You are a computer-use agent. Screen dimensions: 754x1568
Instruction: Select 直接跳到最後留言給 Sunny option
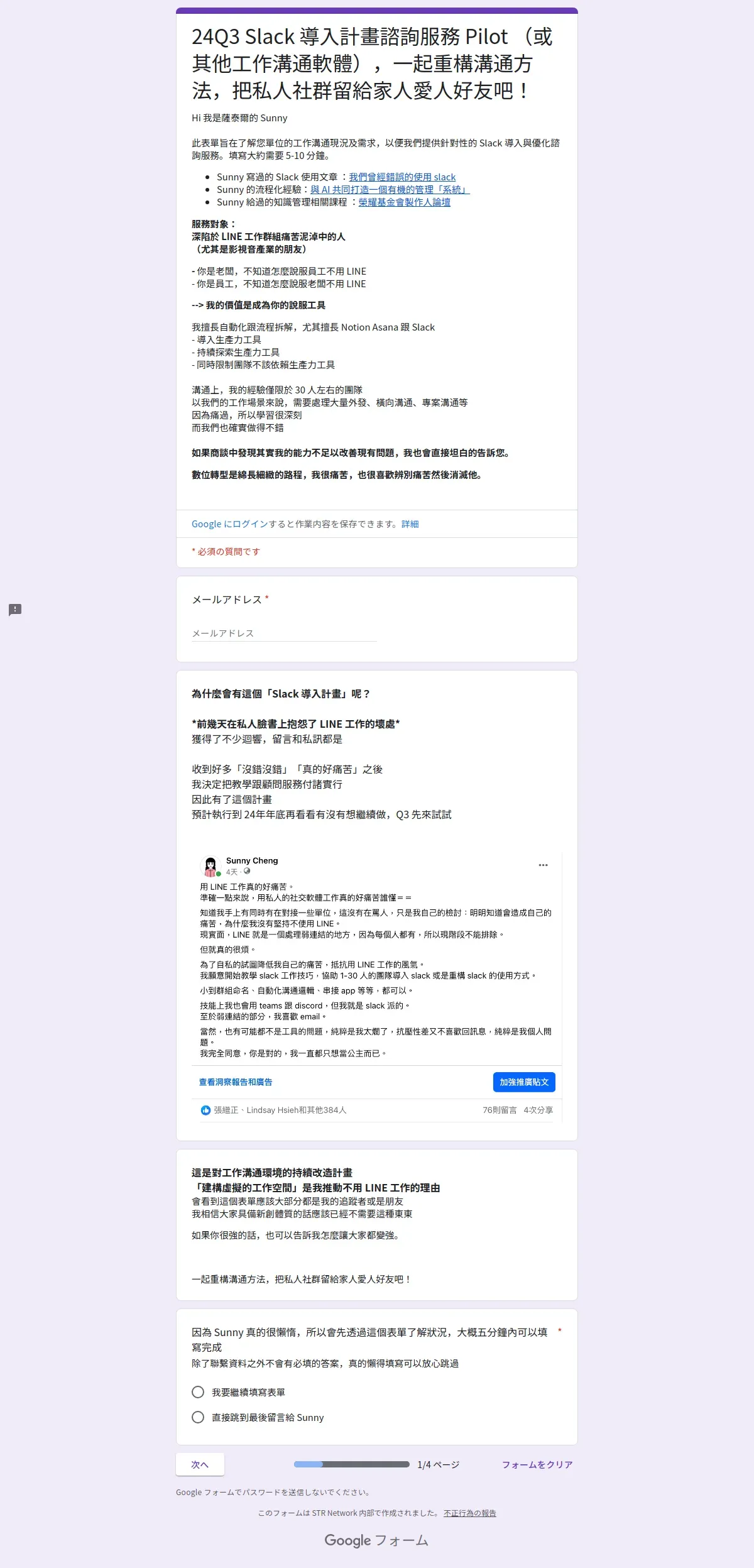[198, 1417]
